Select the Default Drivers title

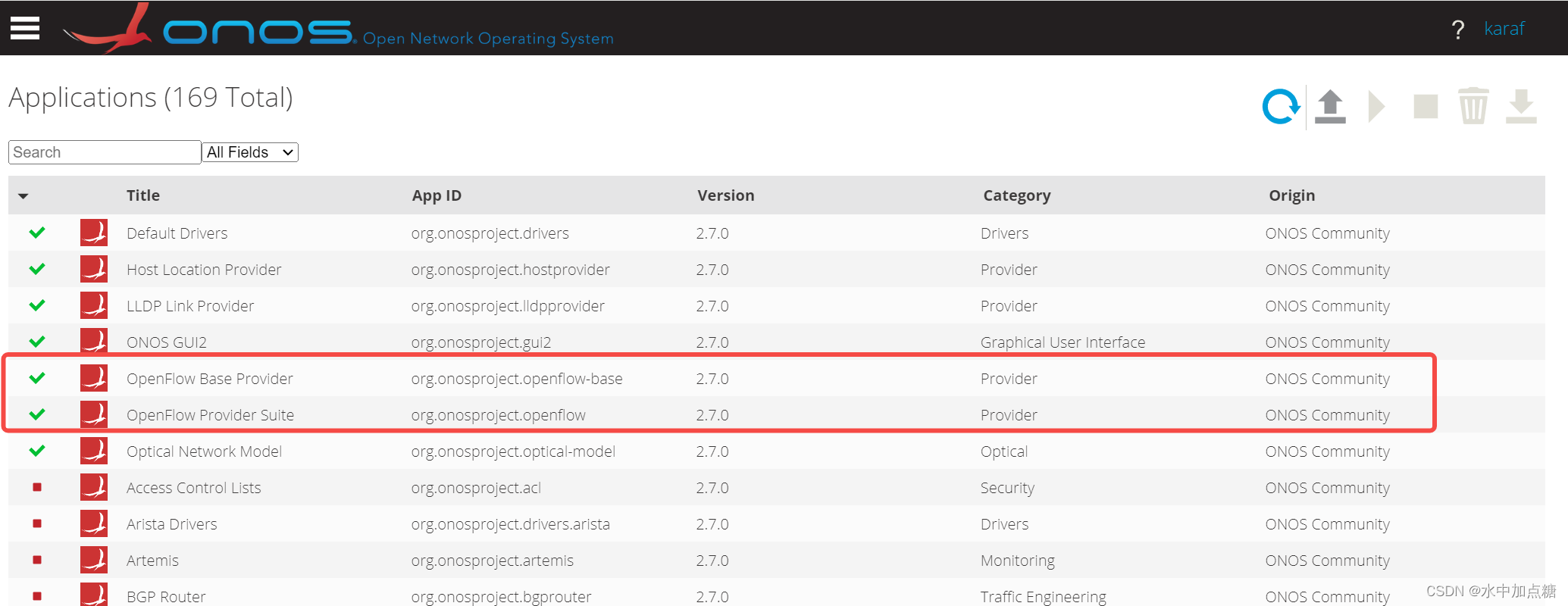click(177, 233)
